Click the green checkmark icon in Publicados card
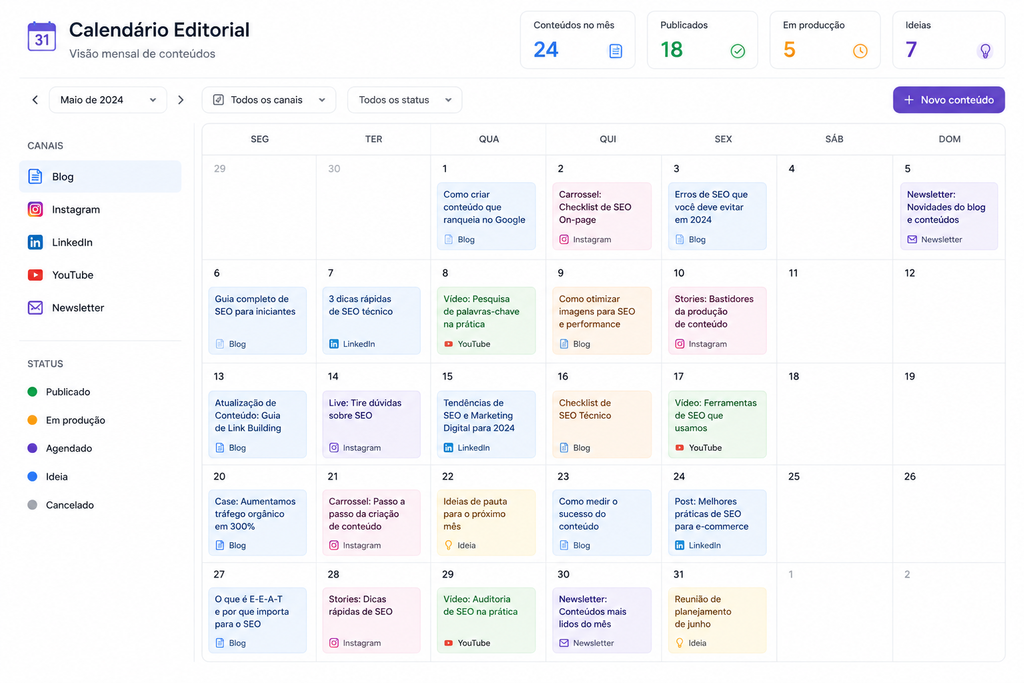This screenshot has height=683, width=1024. coord(737,51)
